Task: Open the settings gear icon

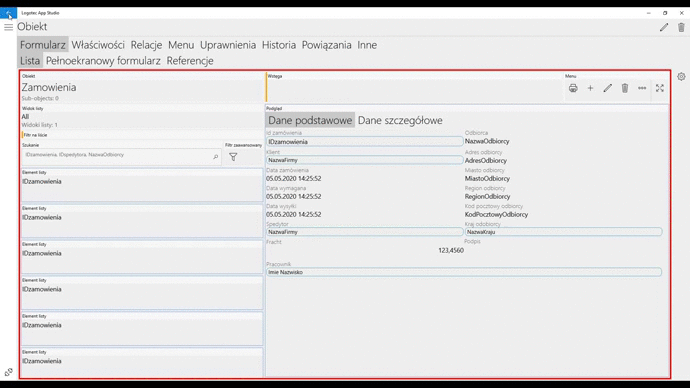Action: tap(681, 77)
